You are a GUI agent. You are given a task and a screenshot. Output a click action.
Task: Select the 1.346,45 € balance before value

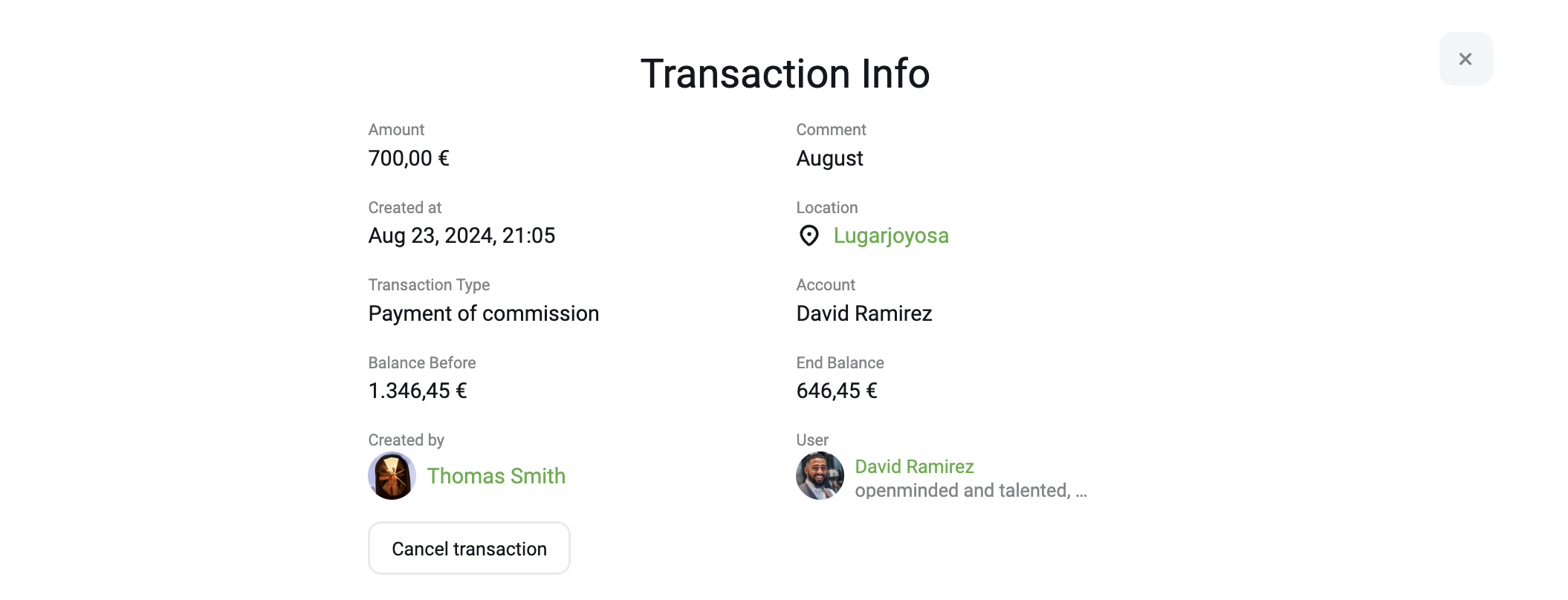(x=418, y=391)
